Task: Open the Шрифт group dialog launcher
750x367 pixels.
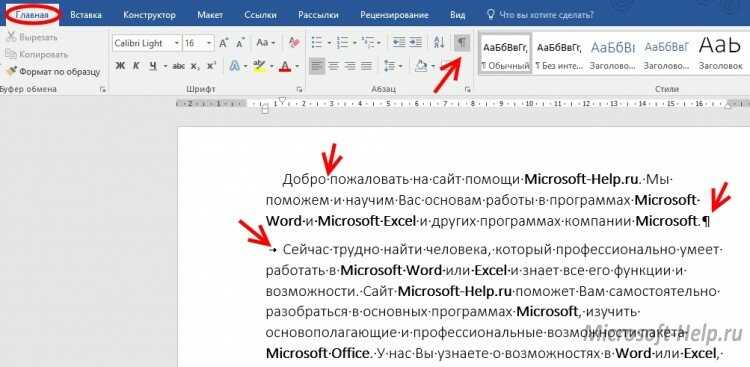Action: click(x=299, y=89)
